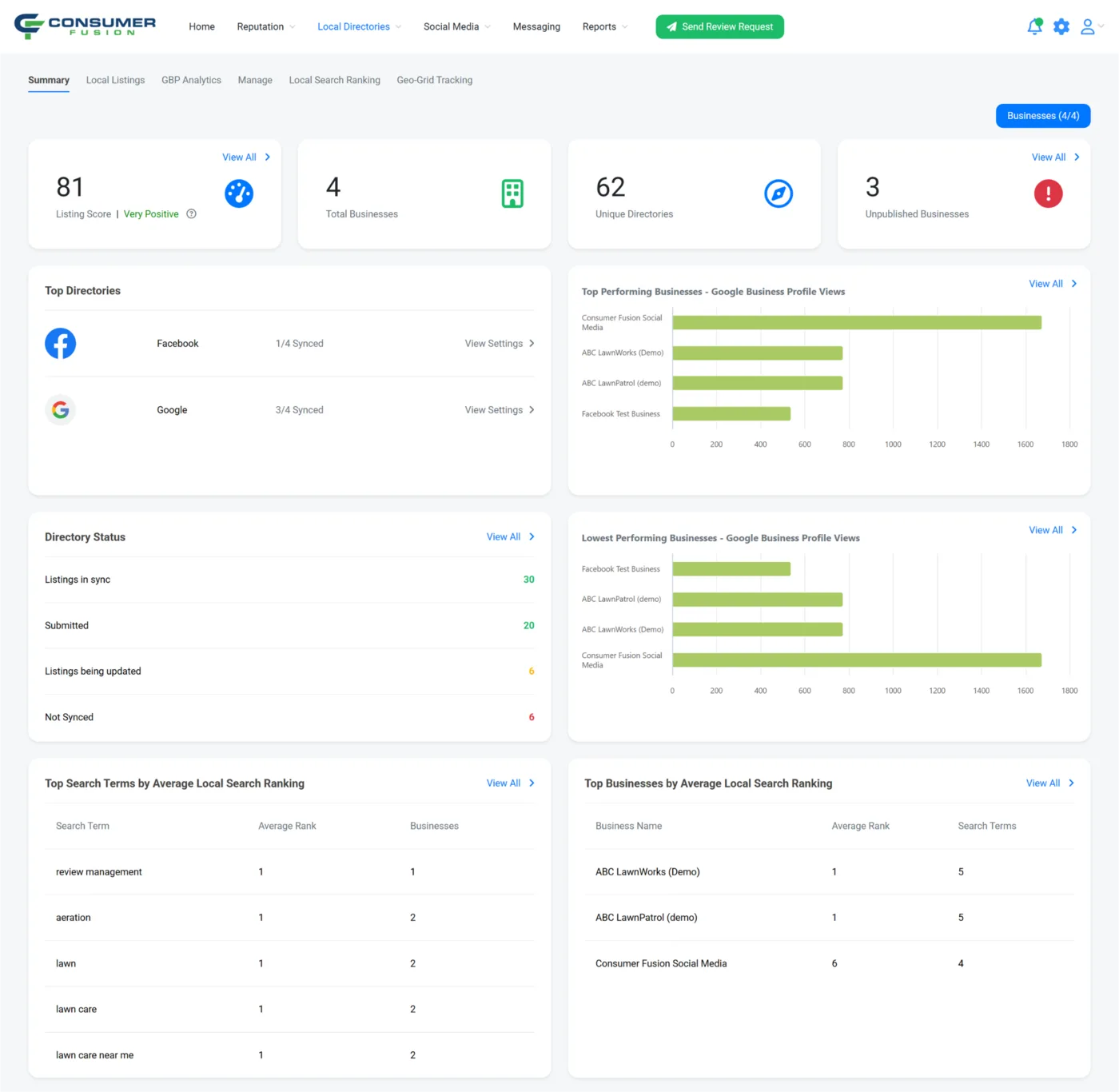View All in Unpublished Businesses card
This screenshot has height=1092, width=1119.
(1056, 157)
